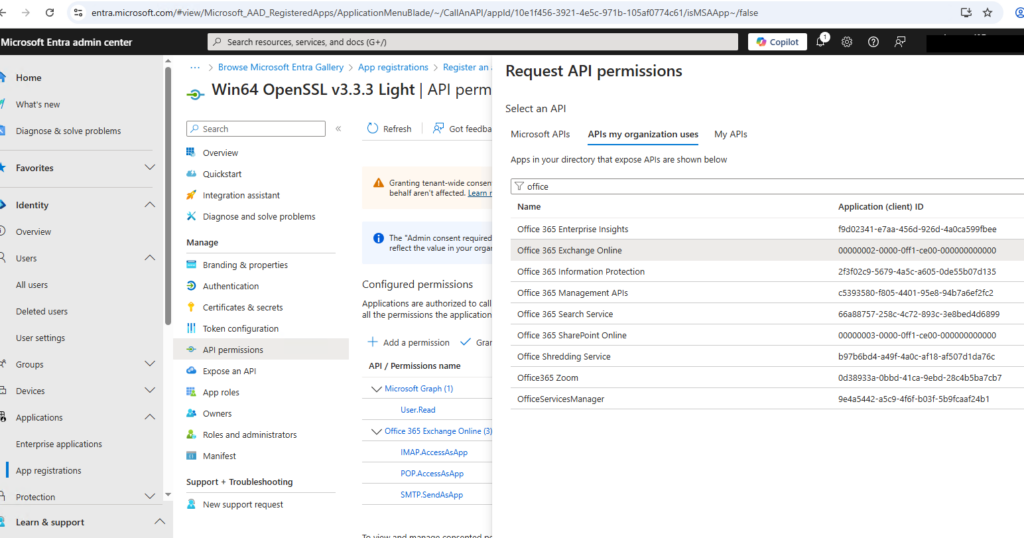Click the Refresh icon in the toolbar
This screenshot has width=1024, height=538.
point(372,129)
